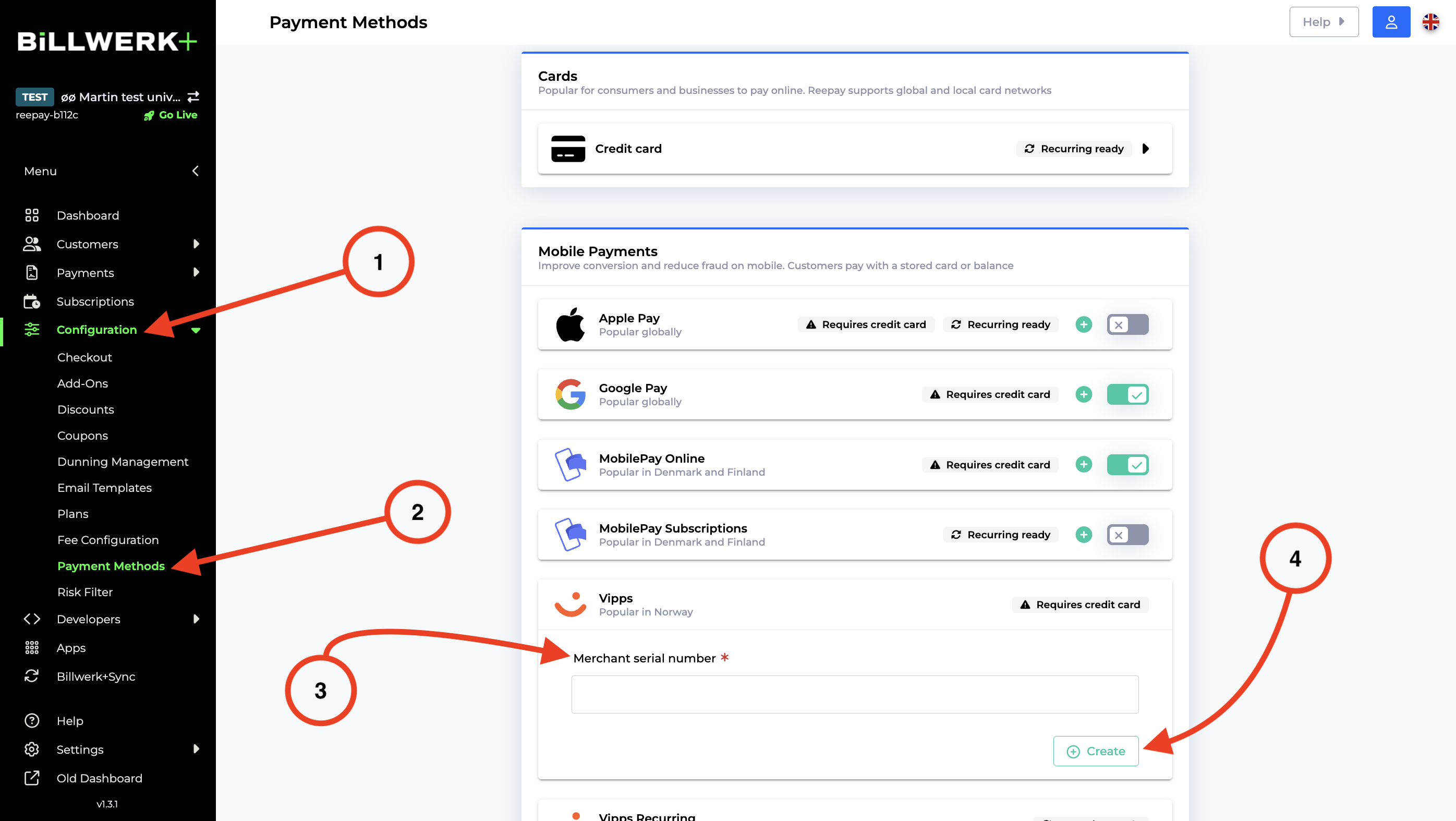Click the Settings gear icon
The width and height of the screenshot is (1456, 821).
coord(32,749)
